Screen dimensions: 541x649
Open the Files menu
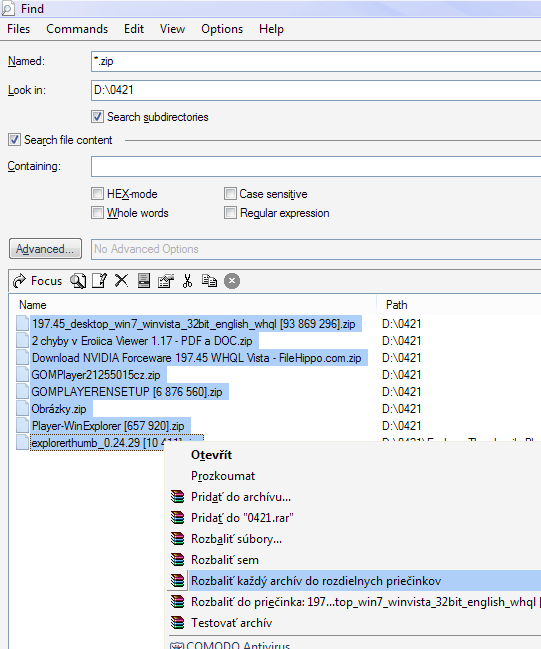(x=19, y=29)
